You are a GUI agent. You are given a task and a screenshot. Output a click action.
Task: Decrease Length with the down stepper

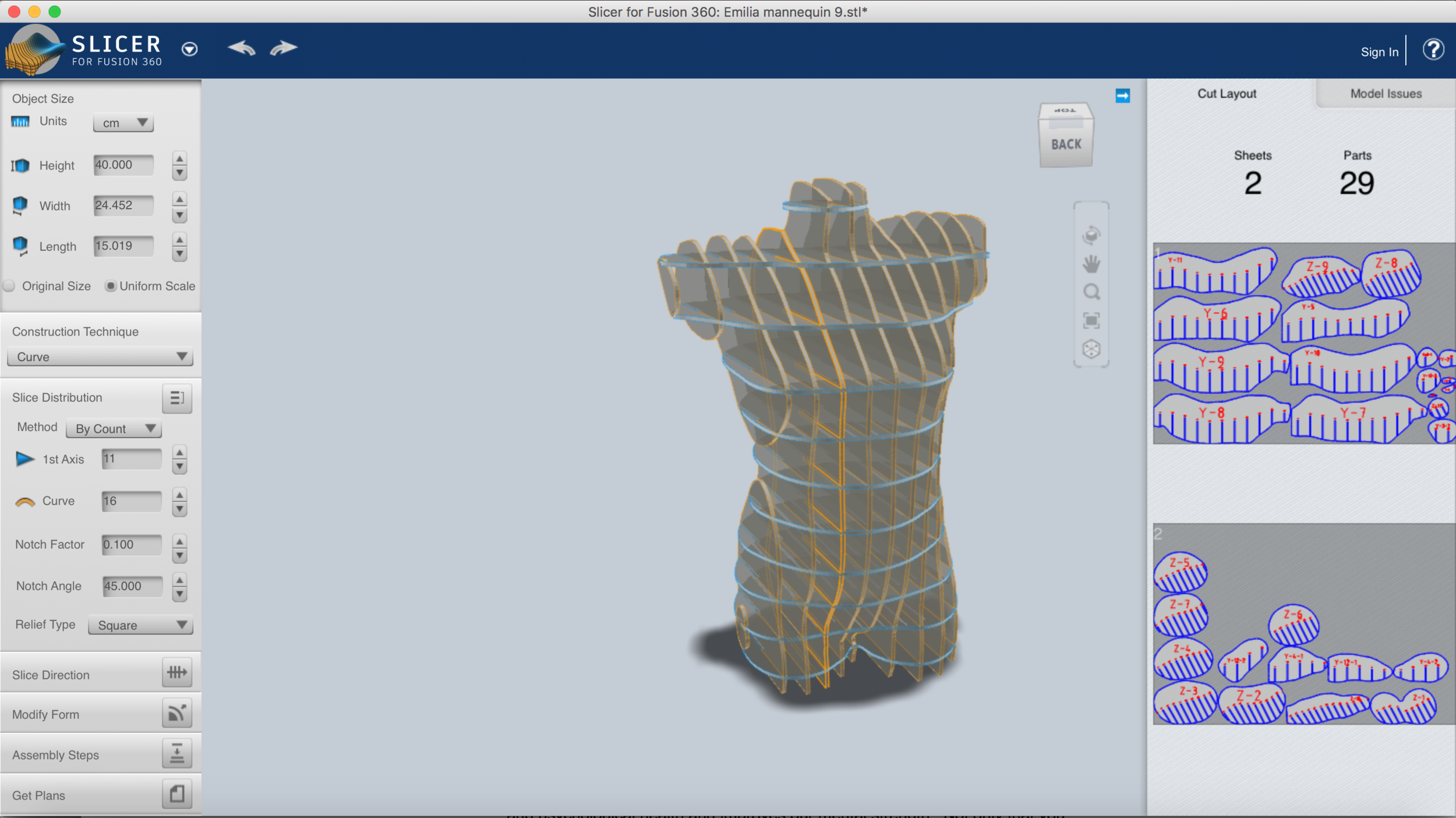click(179, 255)
